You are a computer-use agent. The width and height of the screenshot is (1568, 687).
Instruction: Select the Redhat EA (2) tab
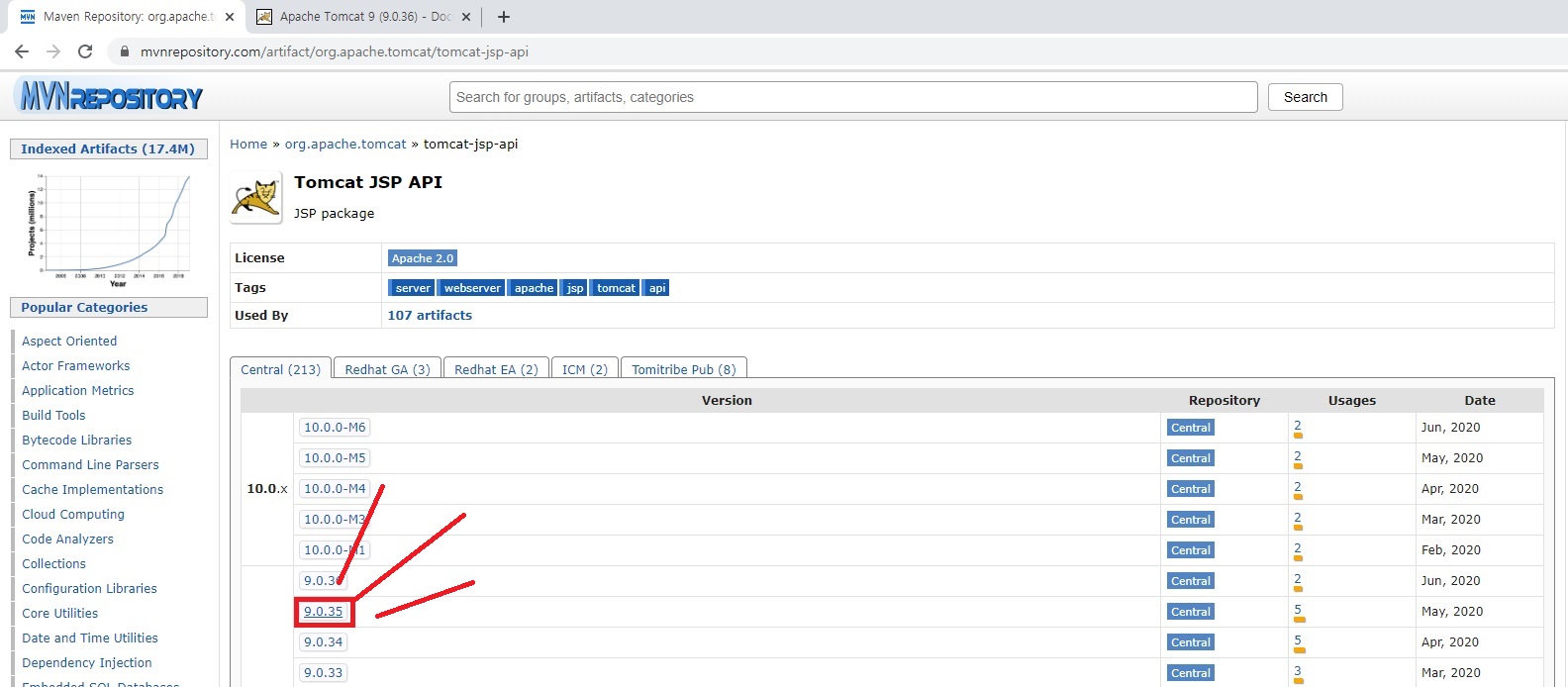pyautogui.click(x=496, y=369)
